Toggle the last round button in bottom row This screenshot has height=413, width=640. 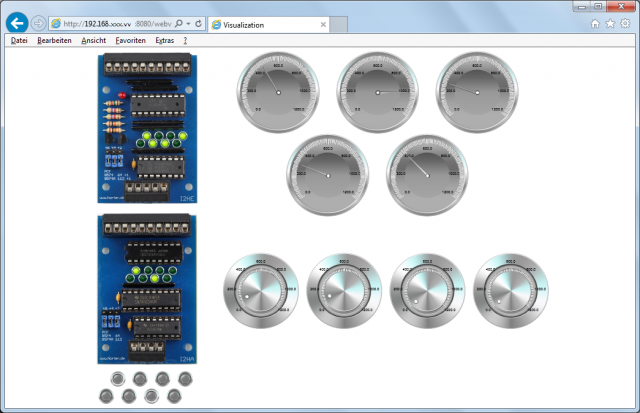[x=173, y=397]
